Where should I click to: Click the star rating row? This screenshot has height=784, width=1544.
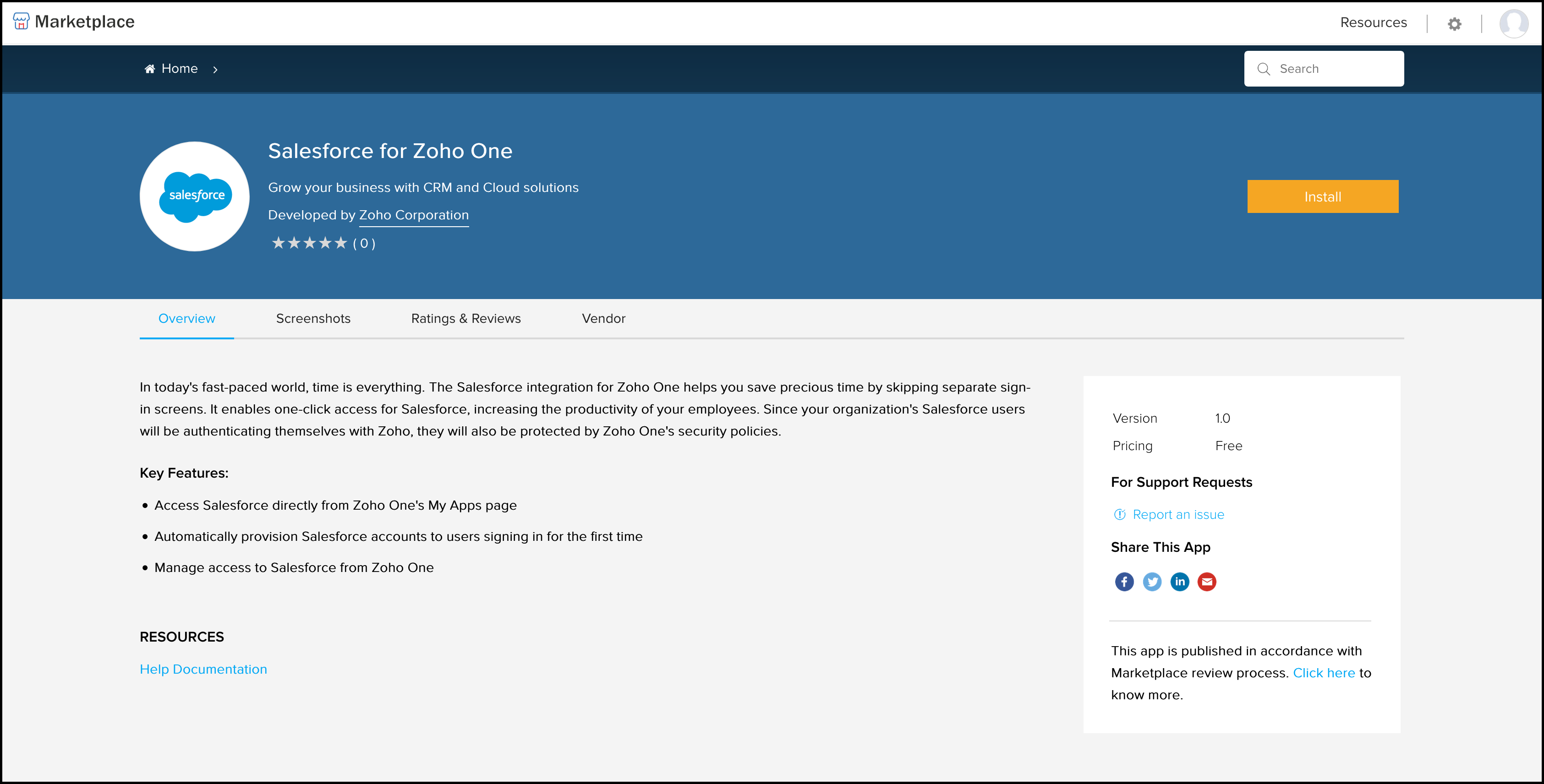point(309,243)
